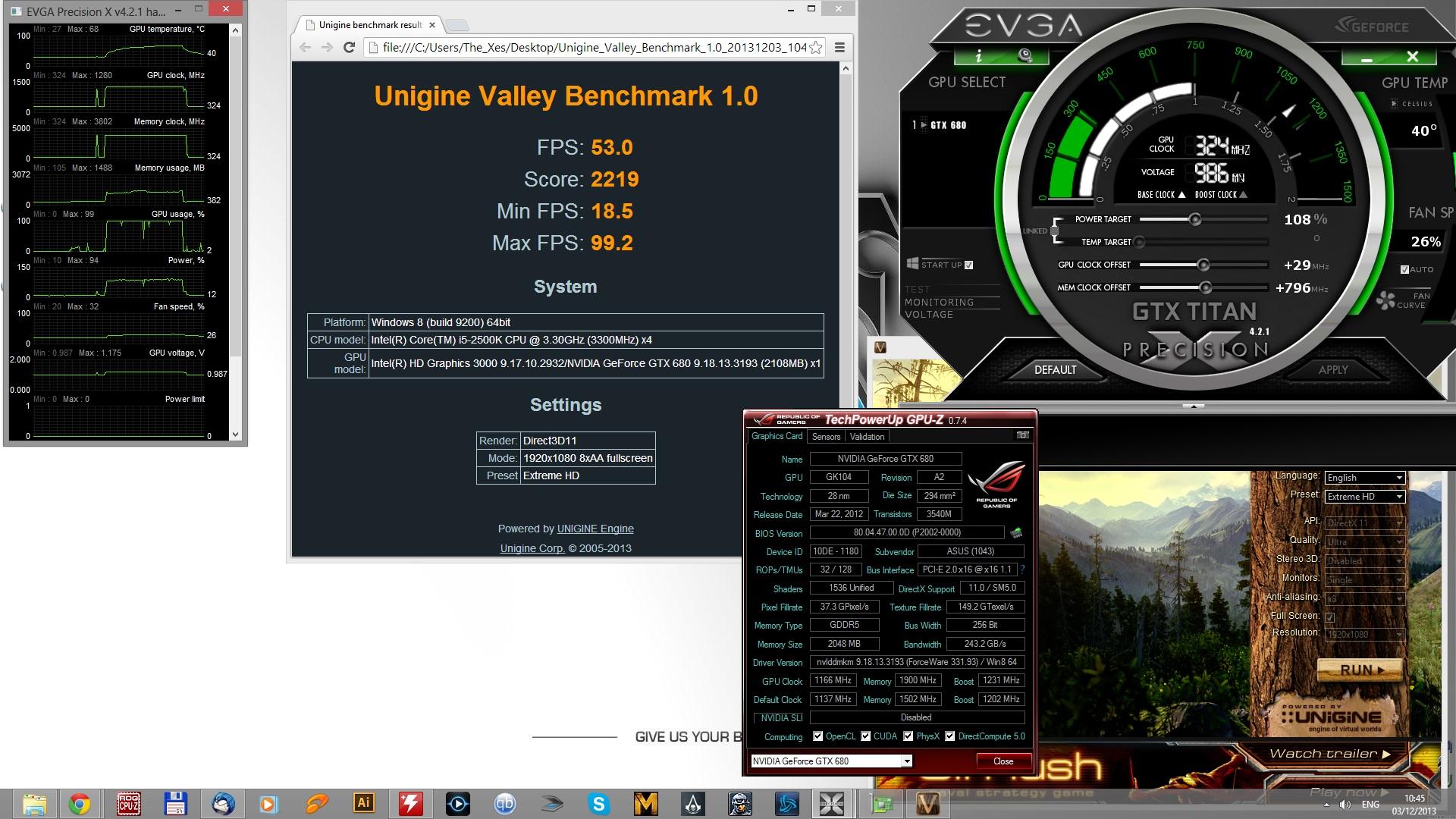The width and height of the screenshot is (1456, 819).
Task: Select the Unigine benchmark result Chrome tab
Action: 369,25
